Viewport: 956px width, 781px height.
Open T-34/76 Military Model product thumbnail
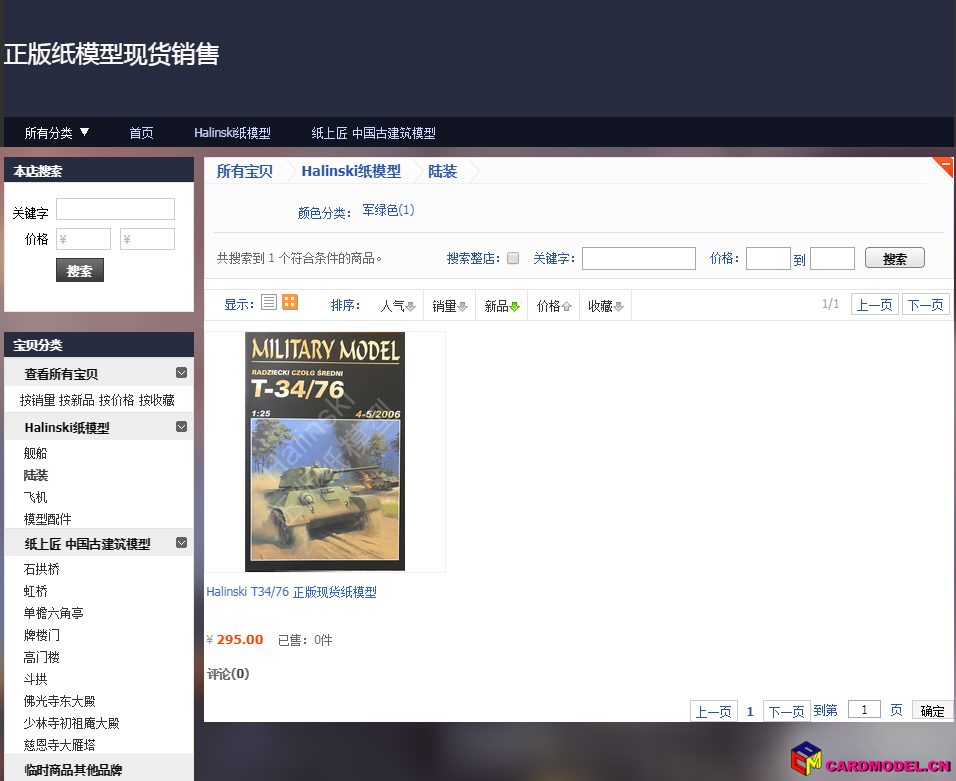pyautogui.click(x=325, y=452)
